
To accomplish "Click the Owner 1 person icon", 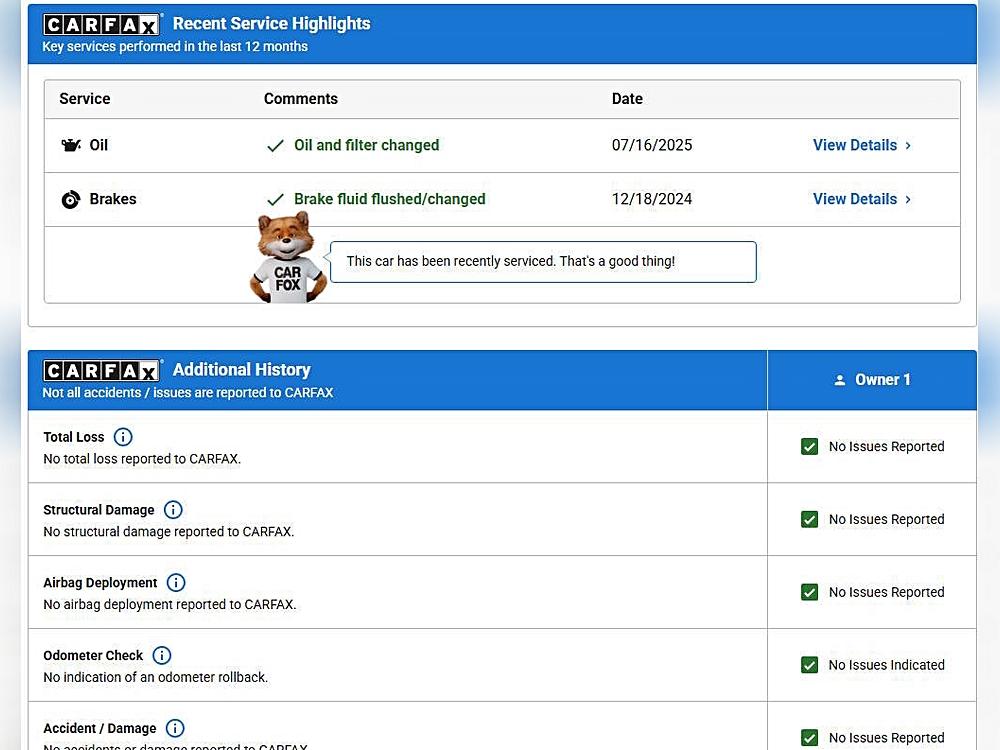I will [840, 380].
